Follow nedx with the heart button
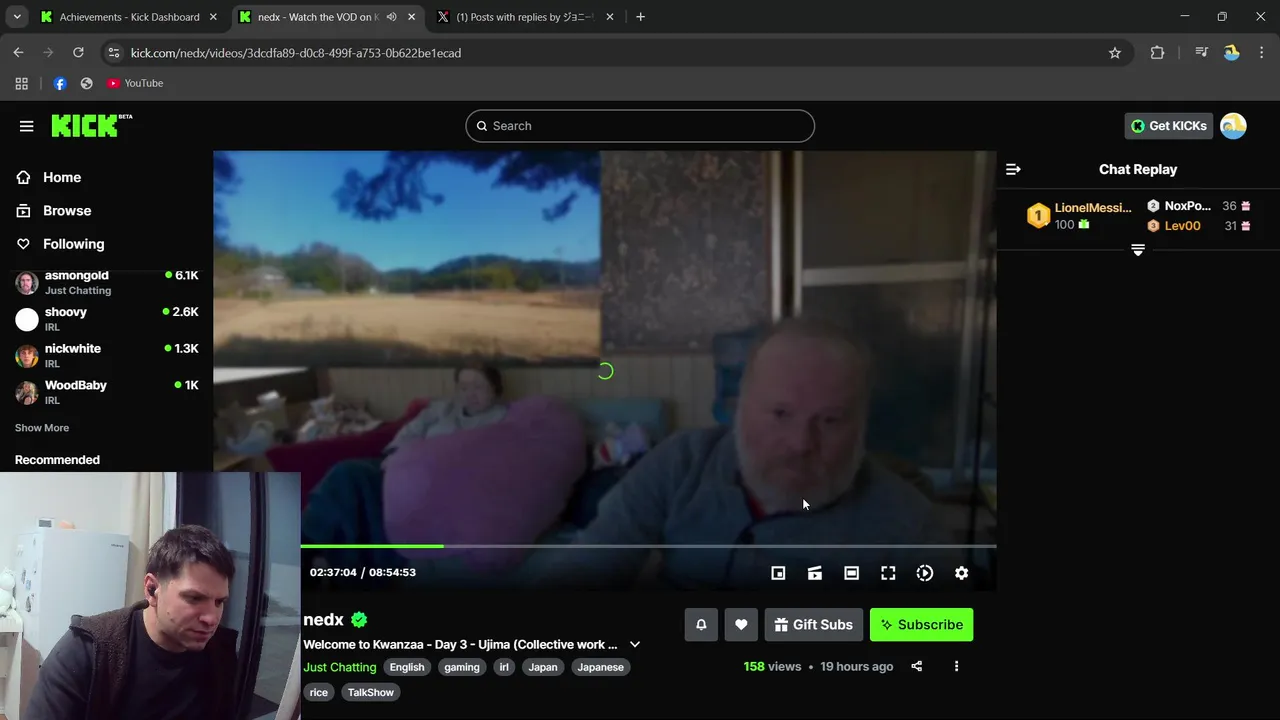1280x720 pixels. [x=741, y=625]
